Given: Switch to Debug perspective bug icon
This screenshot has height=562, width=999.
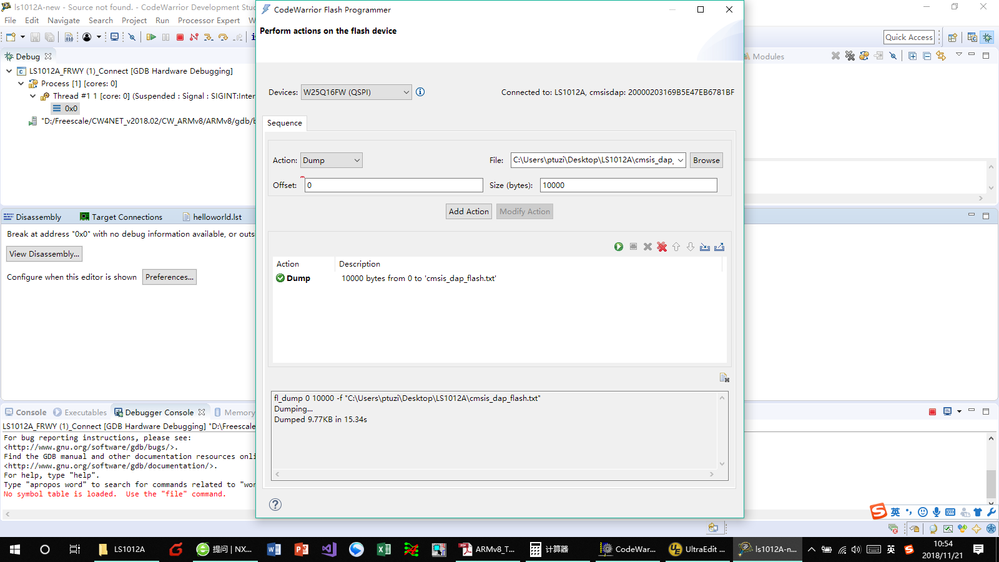Looking at the screenshot, I should [988, 38].
